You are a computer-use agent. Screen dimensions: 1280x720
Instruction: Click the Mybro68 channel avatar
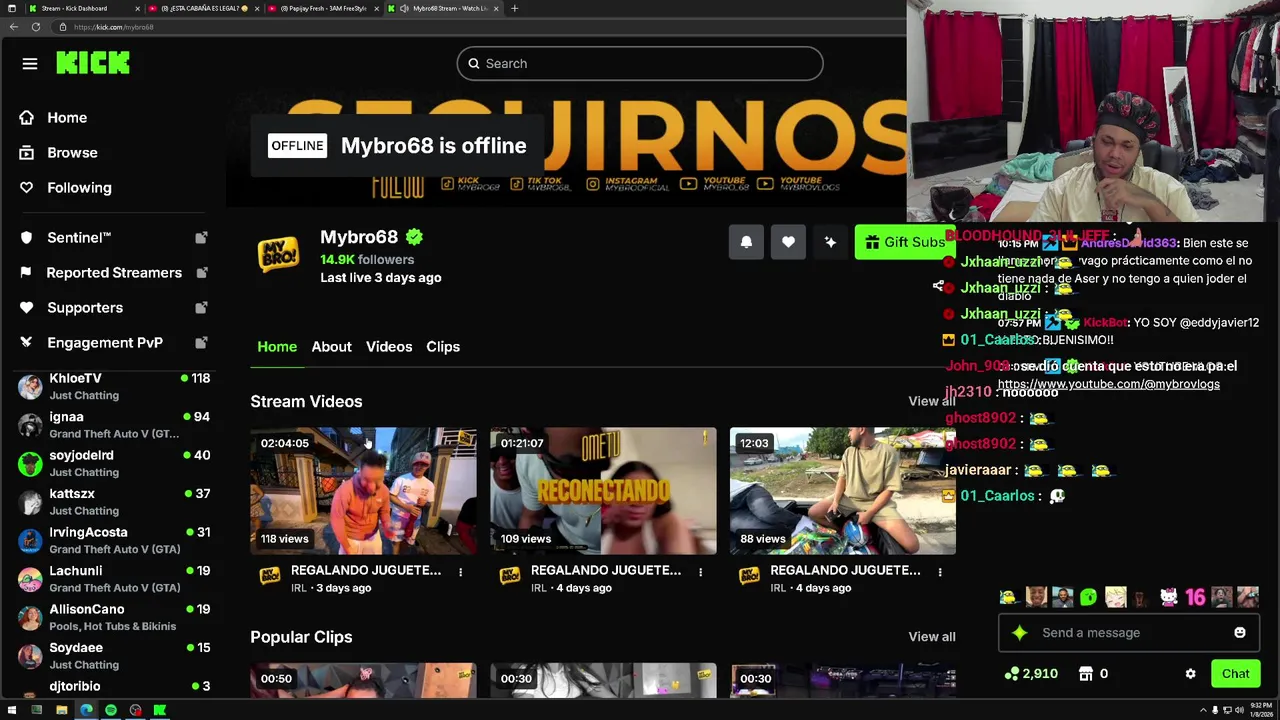tap(278, 254)
